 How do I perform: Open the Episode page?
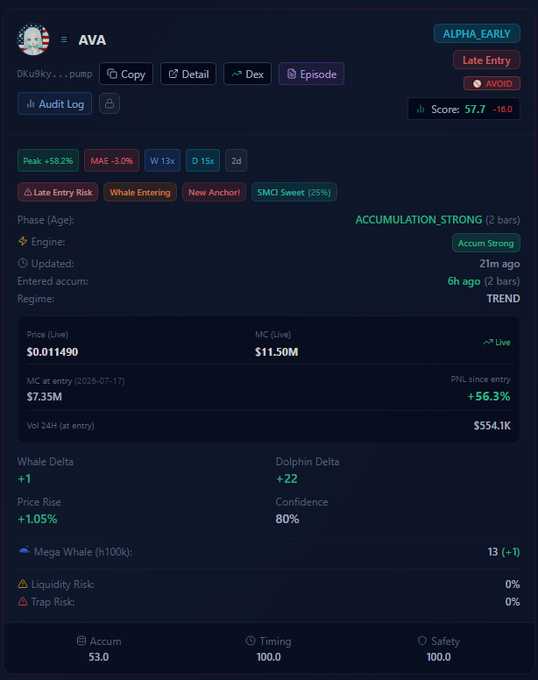coord(311,74)
